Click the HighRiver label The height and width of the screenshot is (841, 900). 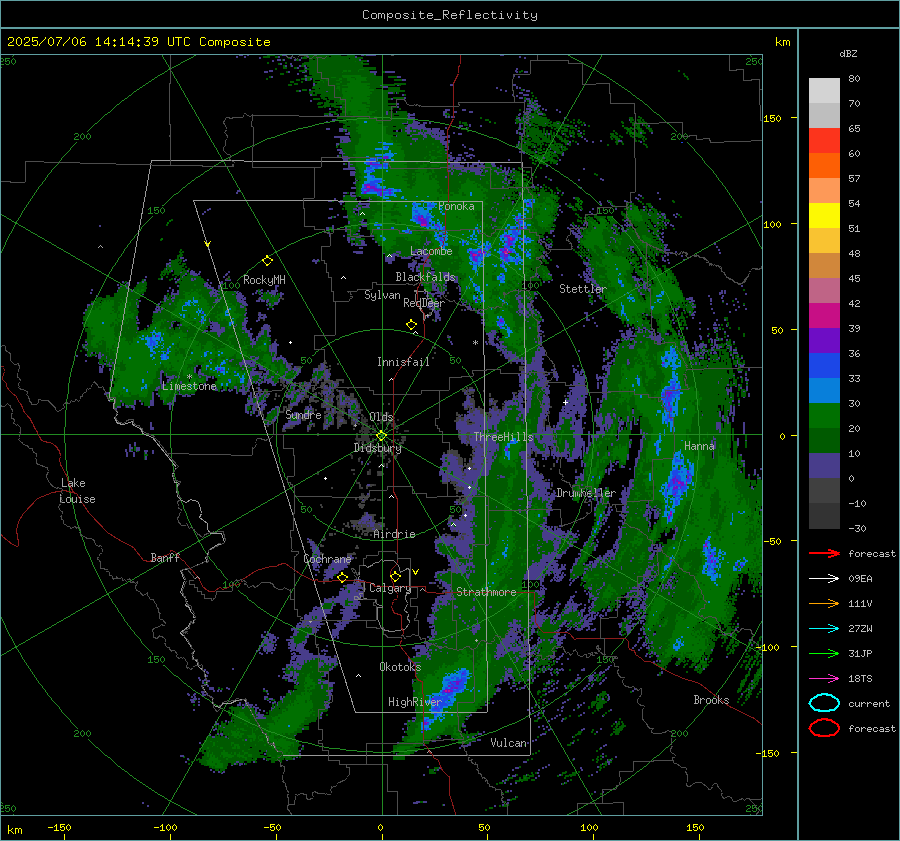pyautogui.click(x=414, y=702)
